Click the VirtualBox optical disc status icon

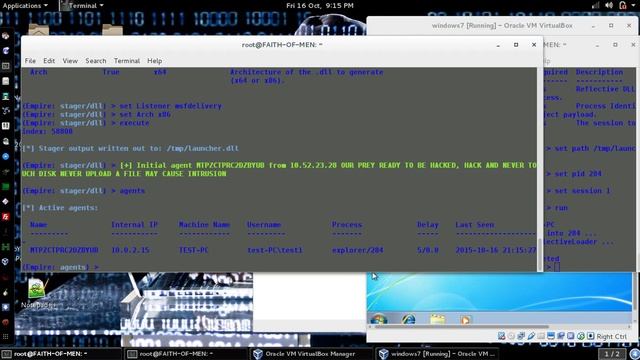[511, 336]
